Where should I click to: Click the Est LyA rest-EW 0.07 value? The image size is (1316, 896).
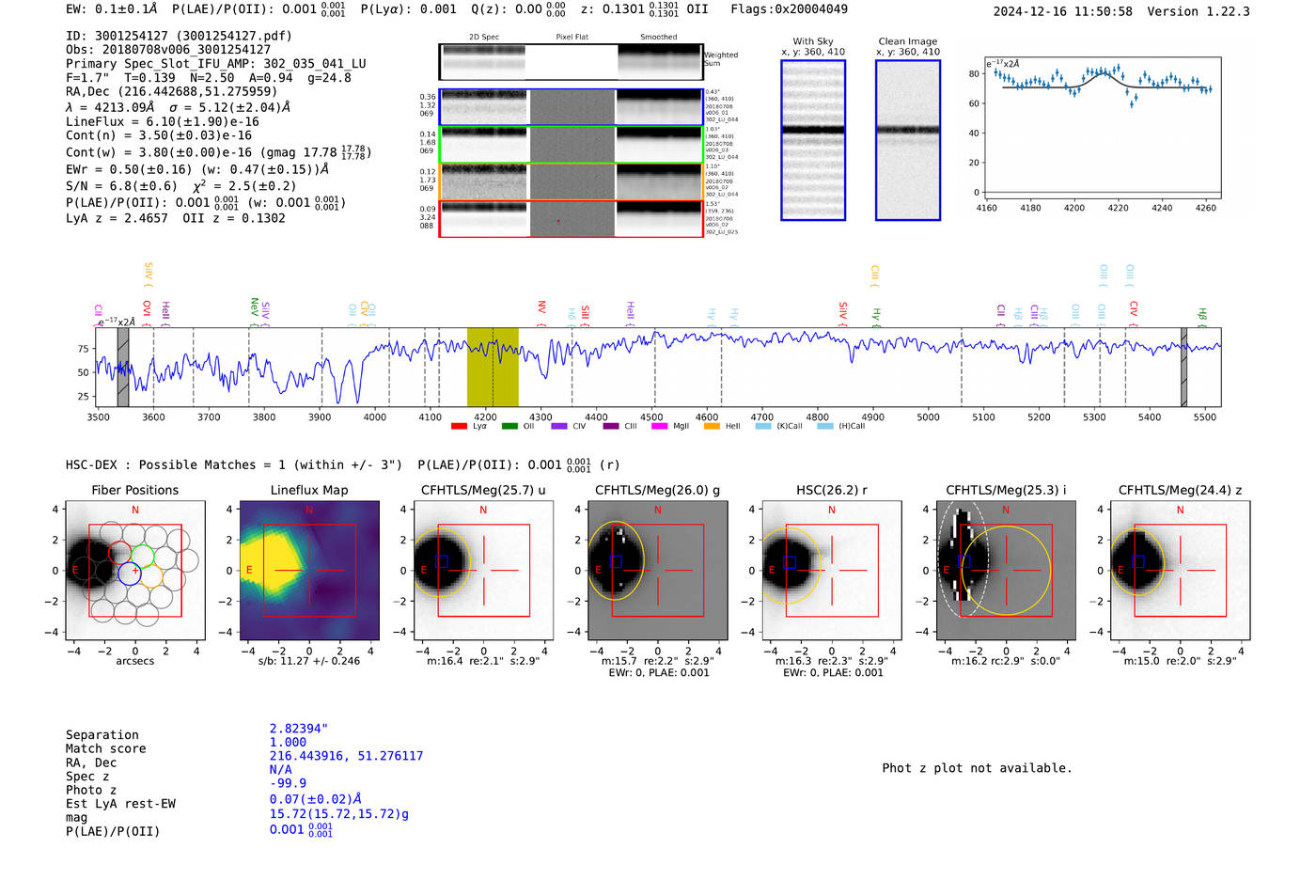pyautogui.click(x=316, y=799)
